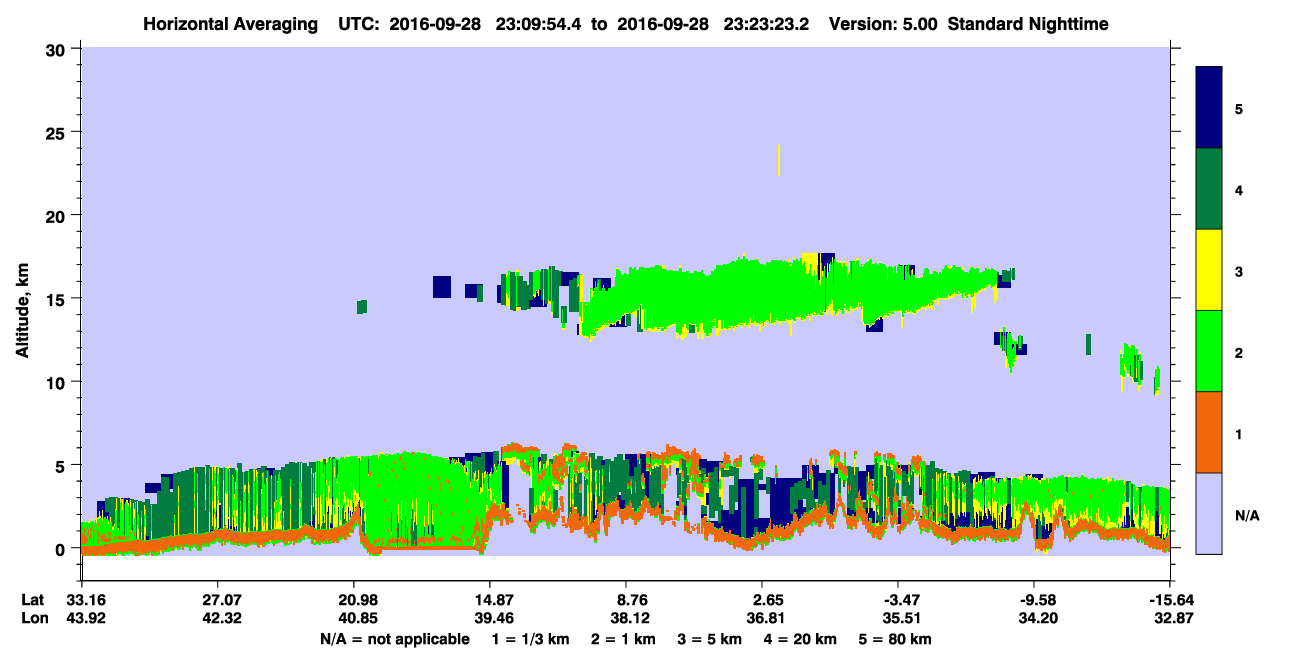Click the yellow color bar segment labeled 3
This screenshot has height=667, width=1300.
pos(1209,269)
